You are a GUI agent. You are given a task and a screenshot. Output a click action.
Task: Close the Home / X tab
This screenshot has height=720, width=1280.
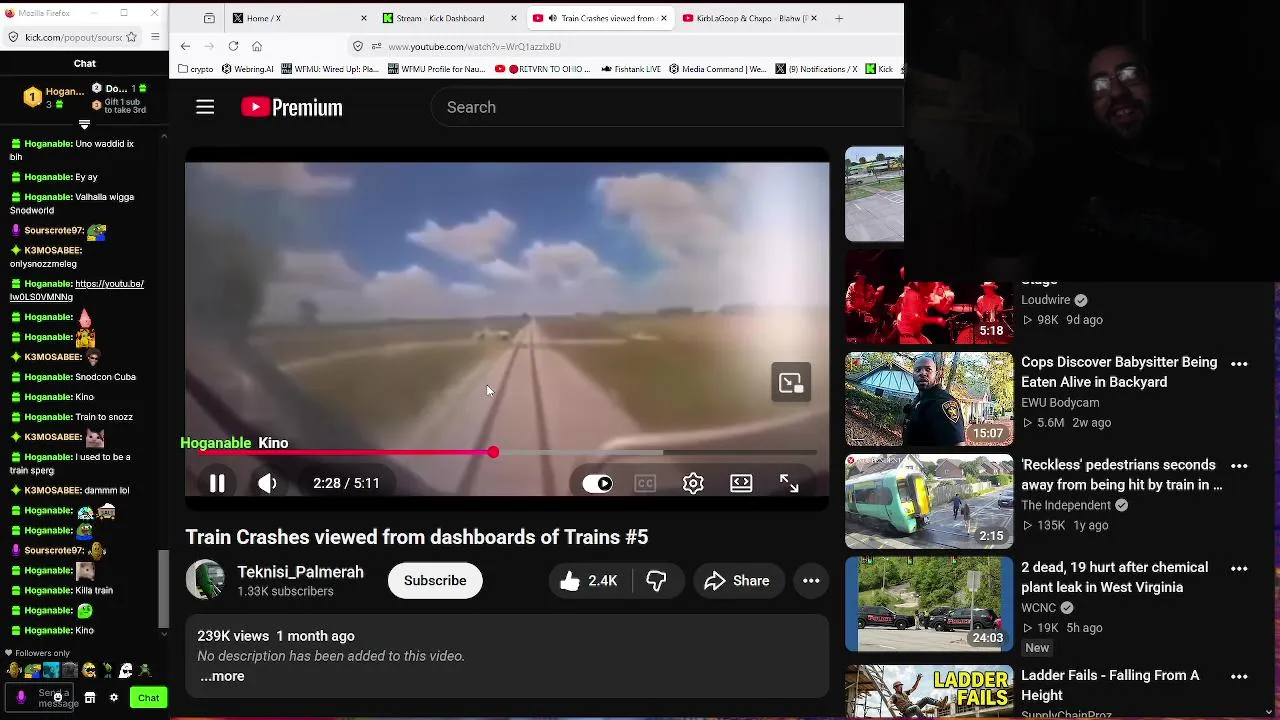[x=364, y=18]
